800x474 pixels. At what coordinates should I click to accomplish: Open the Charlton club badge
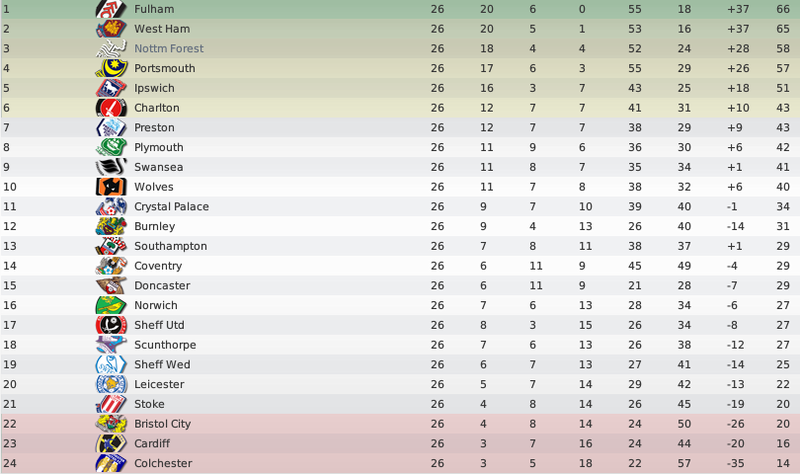111,108
